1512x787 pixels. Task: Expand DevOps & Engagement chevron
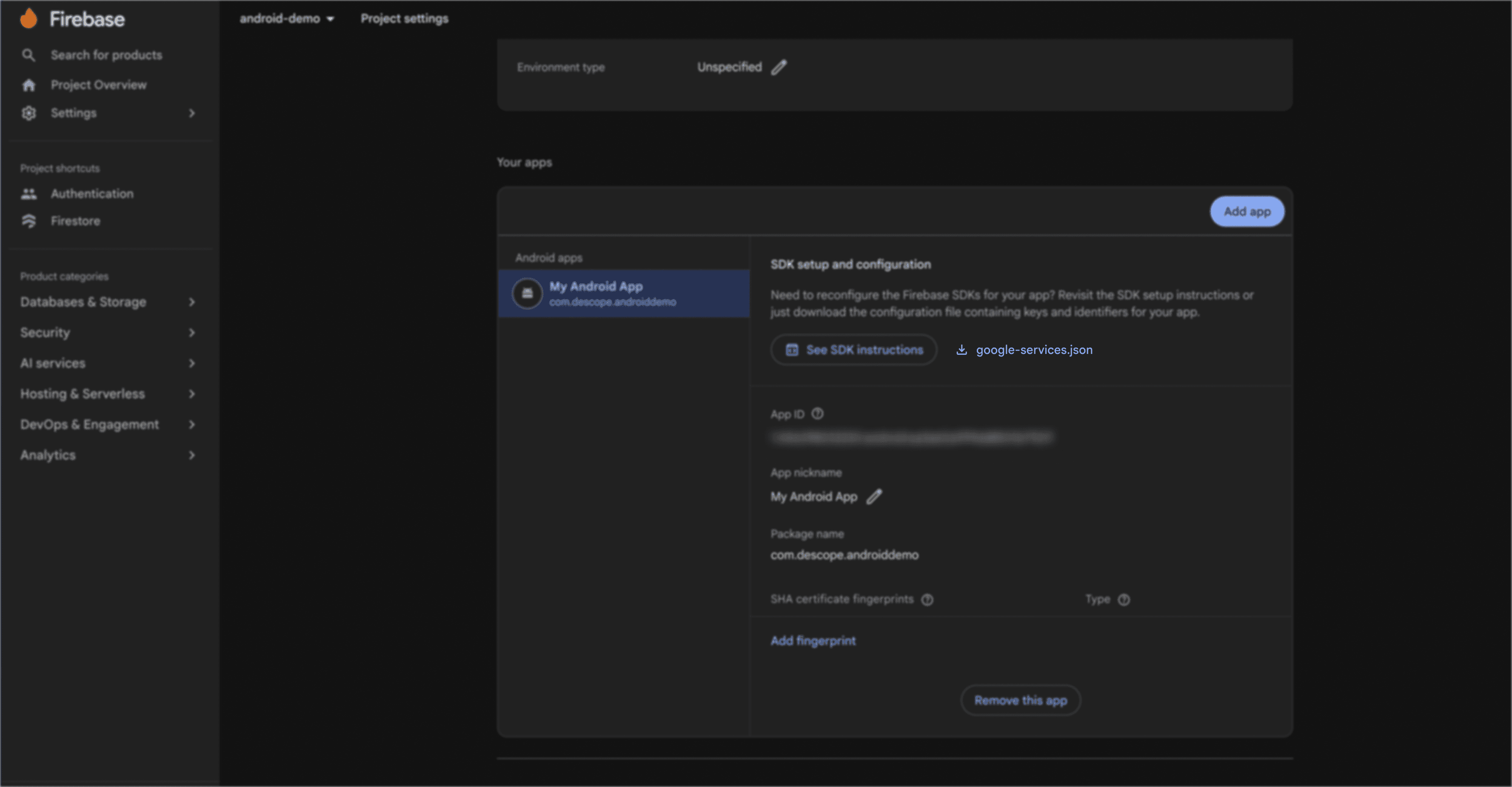[191, 424]
